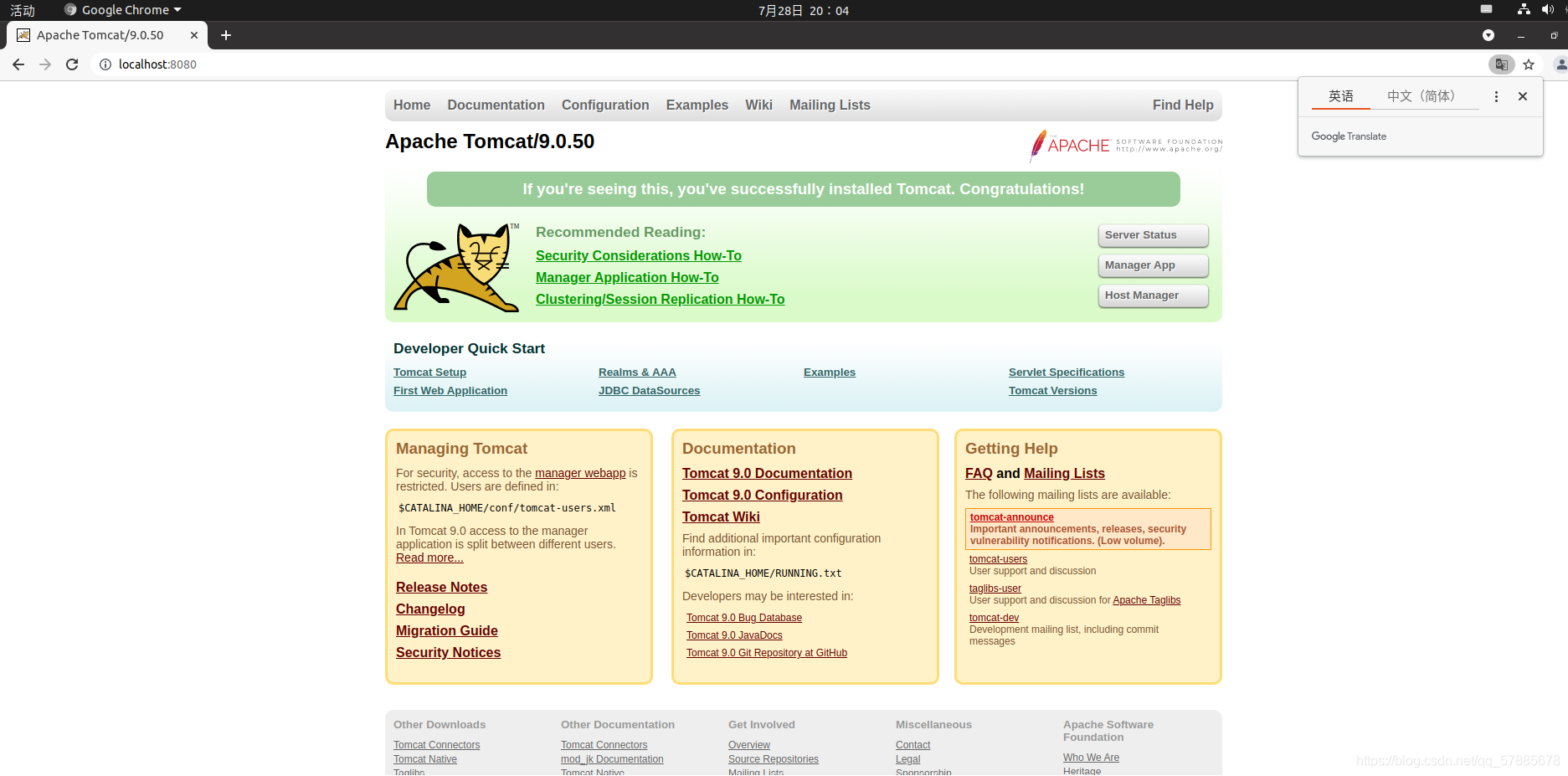Open Security Considerations How-To link

point(639,256)
